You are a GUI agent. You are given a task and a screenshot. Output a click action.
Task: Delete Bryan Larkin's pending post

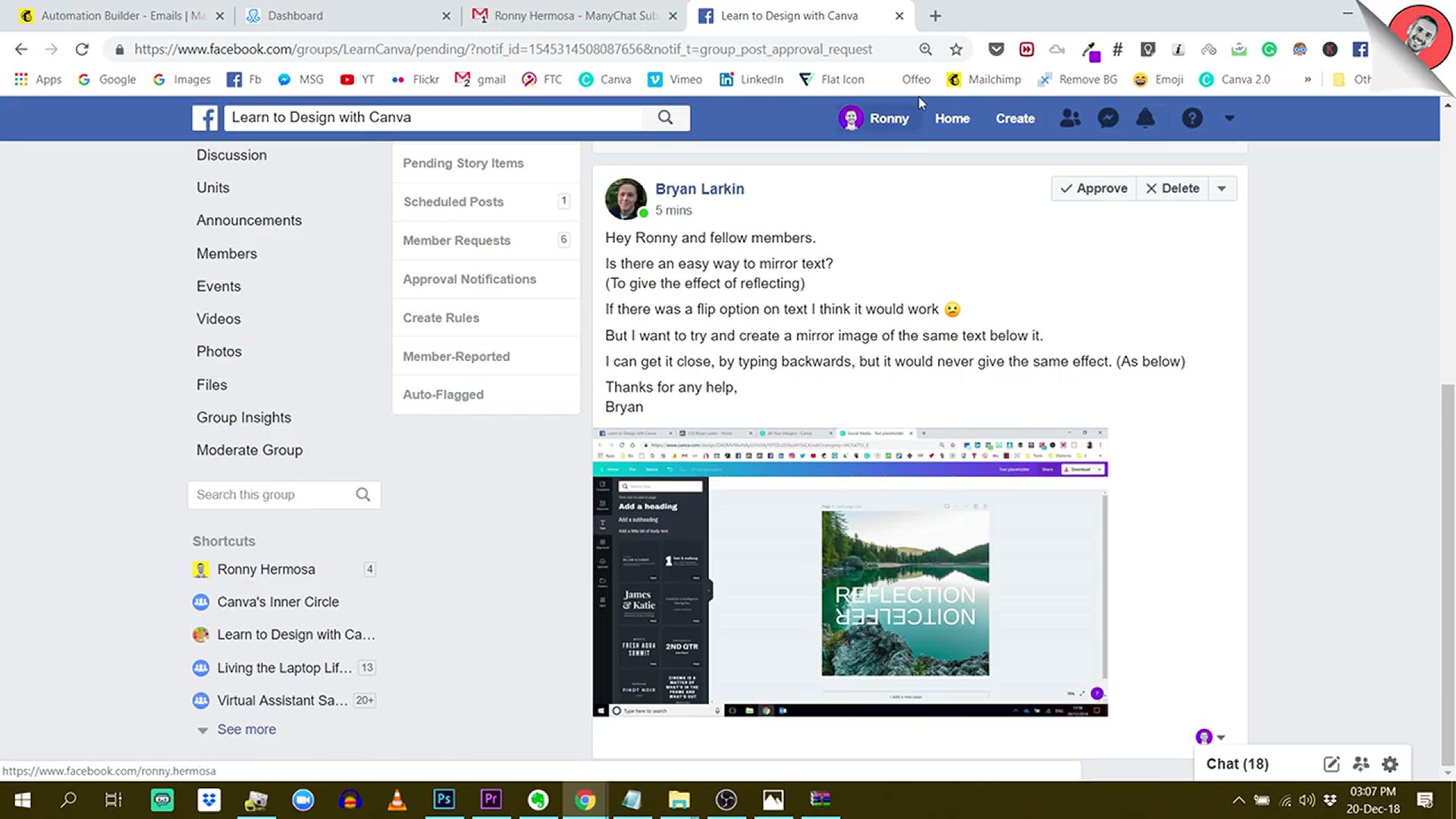click(x=1172, y=189)
